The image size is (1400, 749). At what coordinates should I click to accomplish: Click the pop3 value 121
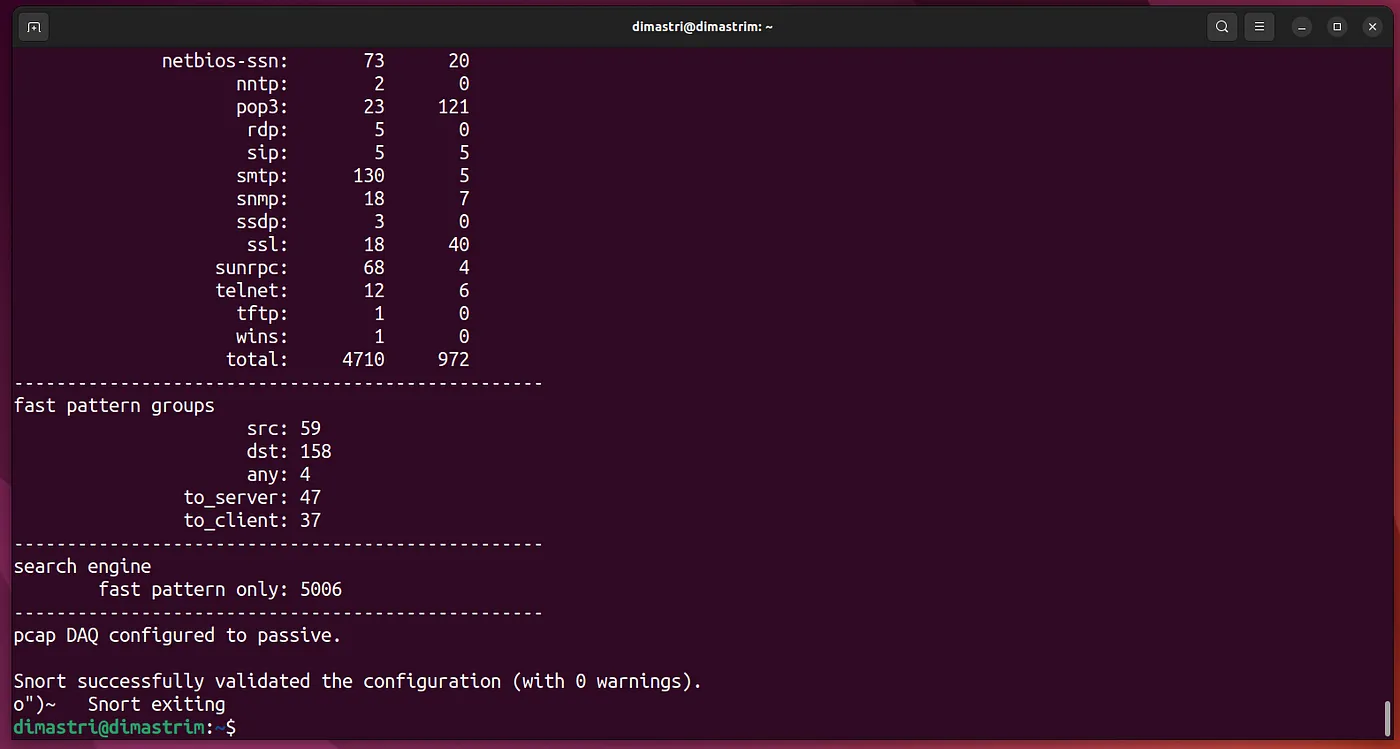point(453,107)
